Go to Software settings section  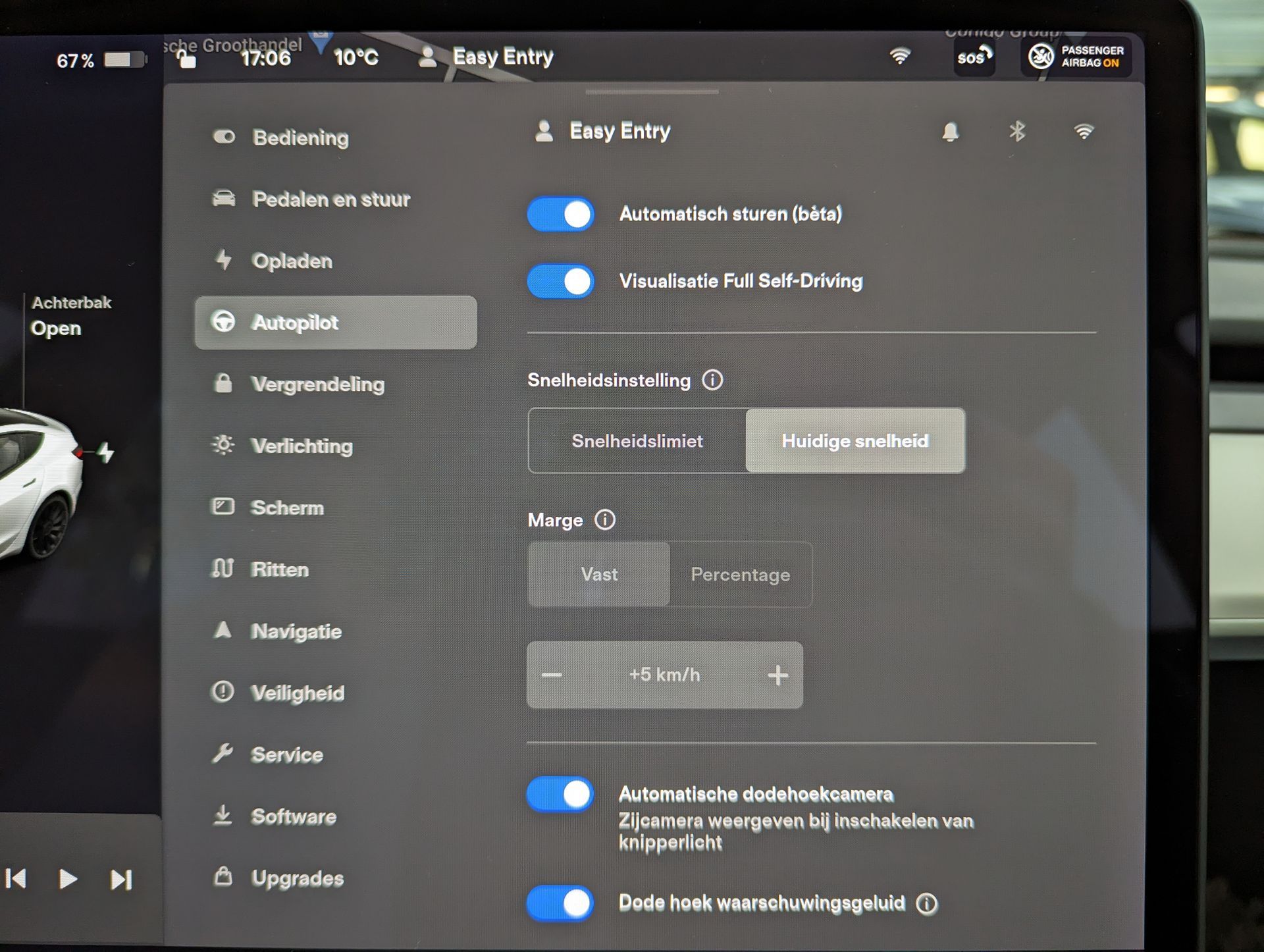tap(293, 817)
